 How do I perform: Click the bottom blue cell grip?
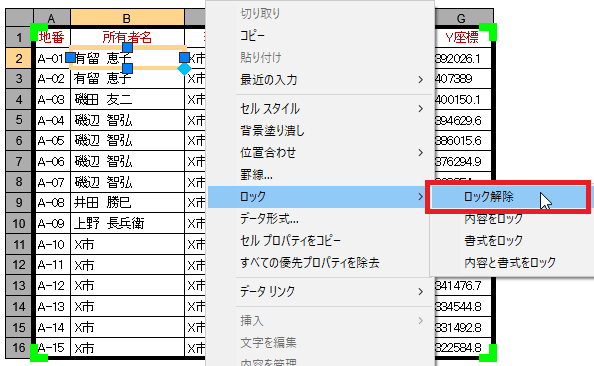tap(127, 68)
